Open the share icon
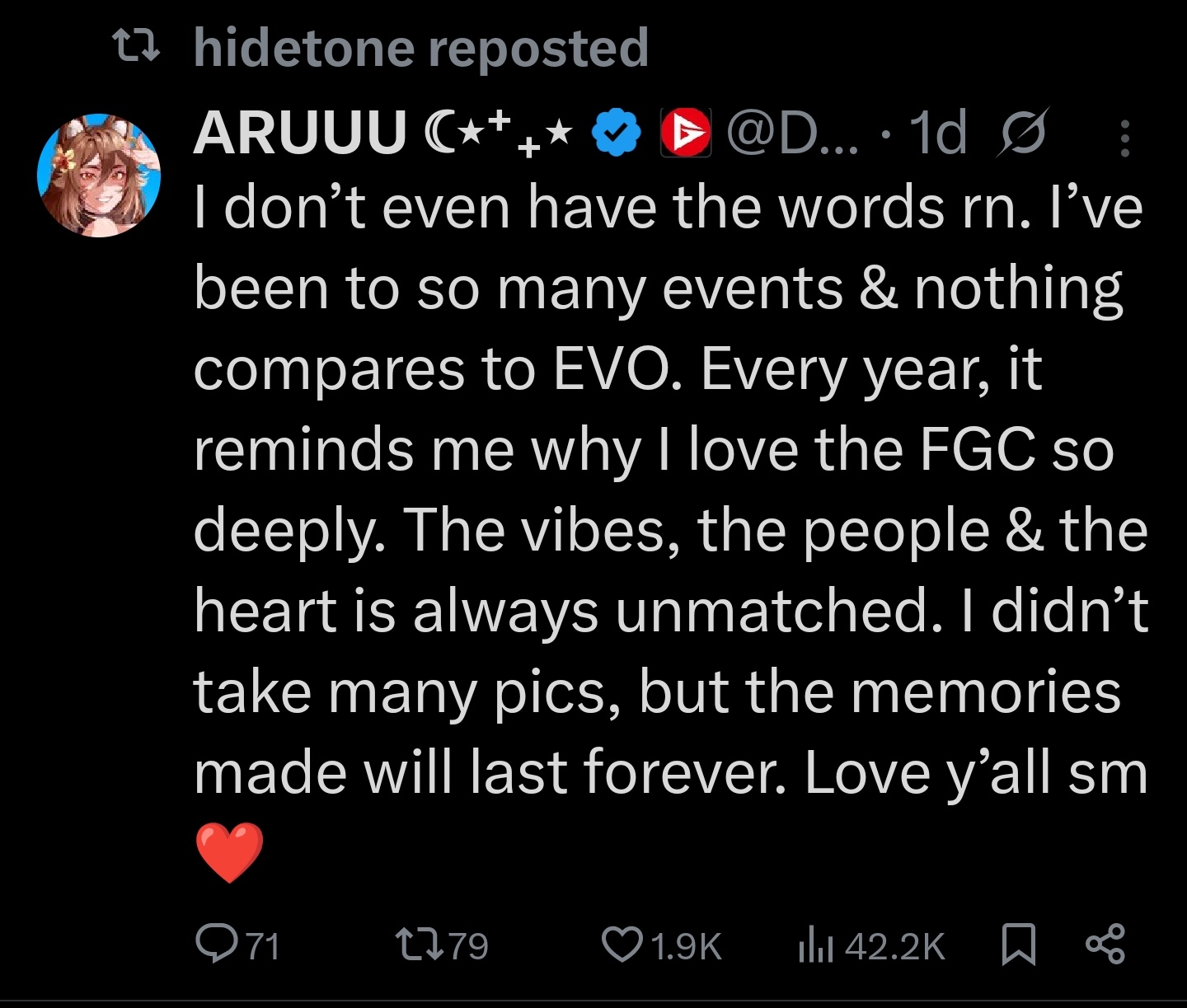The image size is (1187, 1008). (1105, 945)
